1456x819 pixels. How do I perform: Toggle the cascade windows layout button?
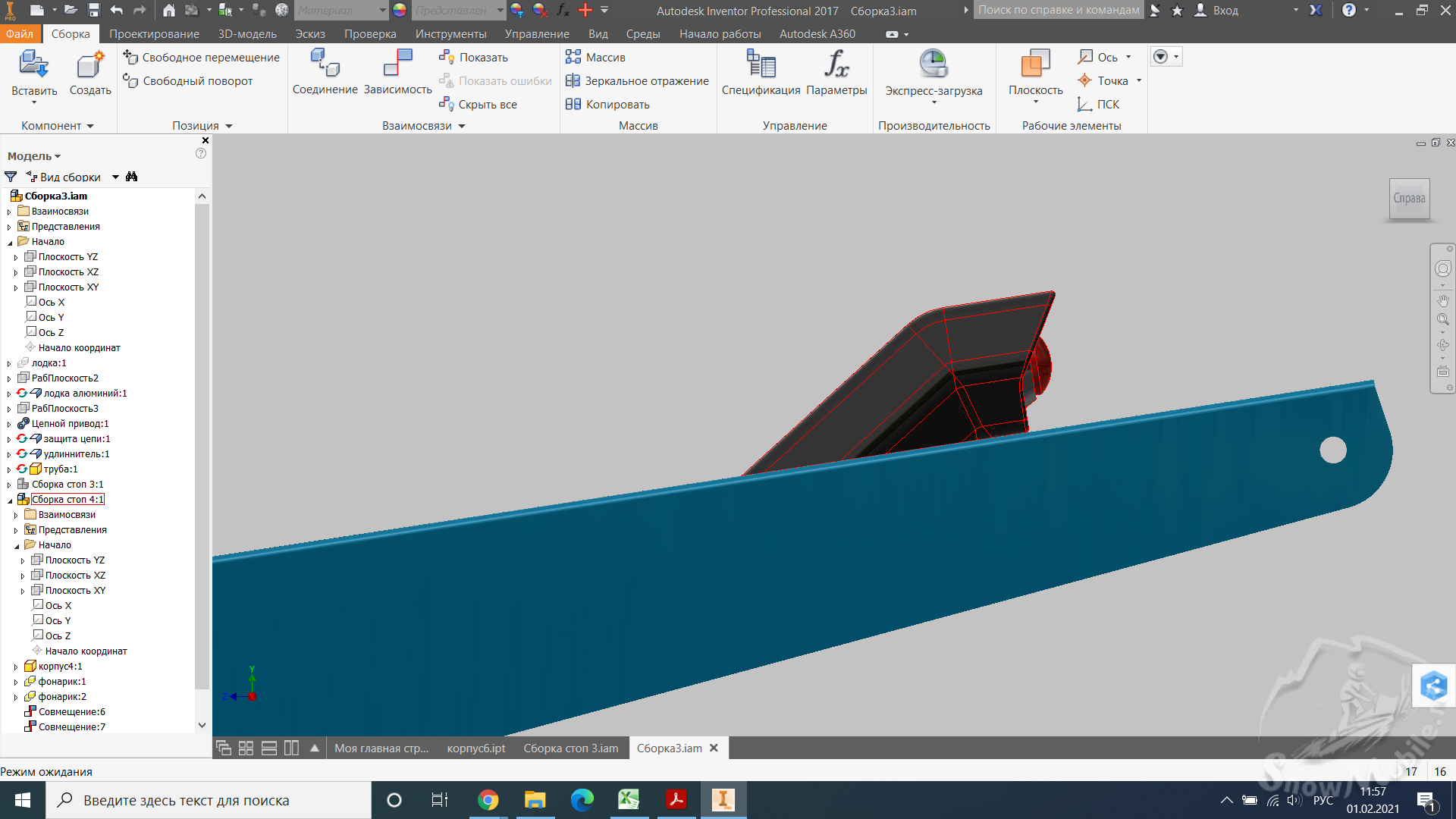tap(224, 748)
